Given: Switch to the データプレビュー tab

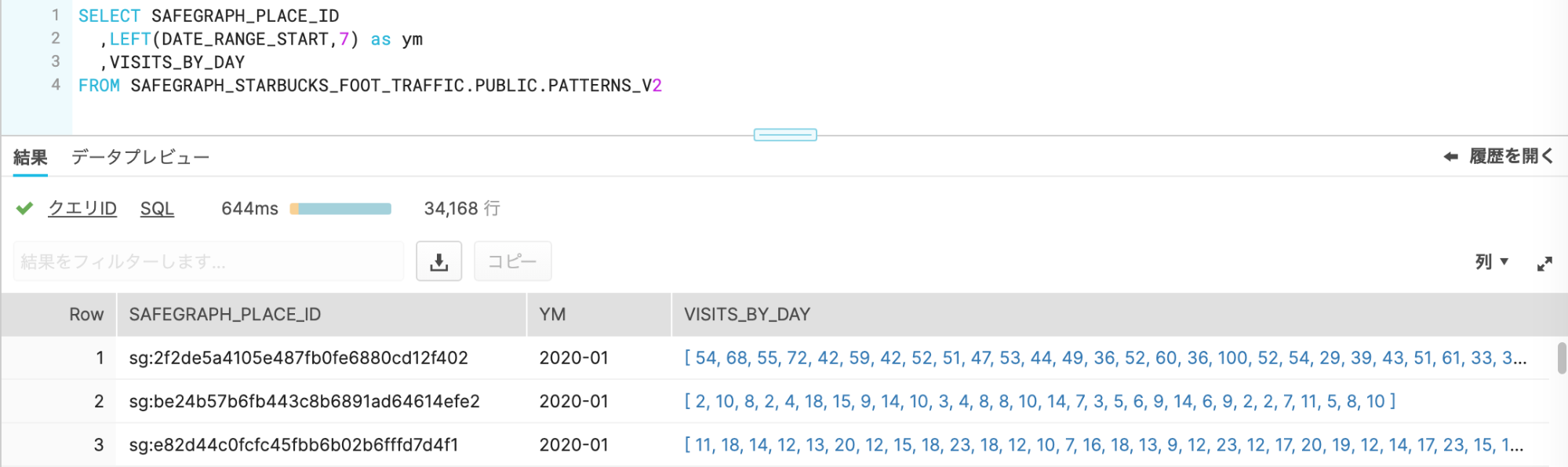Looking at the screenshot, I should pos(140,157).
